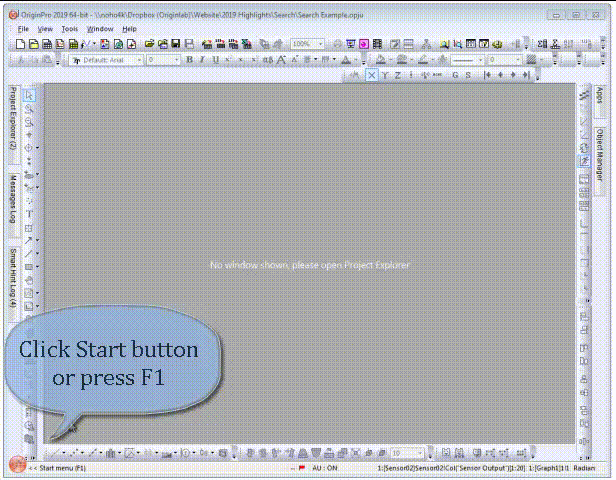Screen dimensions: 616x480
Task: Click the Open Template icon
Action: 163,44
